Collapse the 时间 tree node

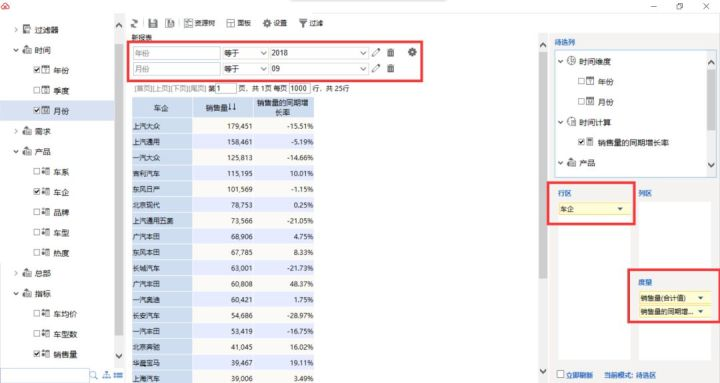click(x=16, y=50)
